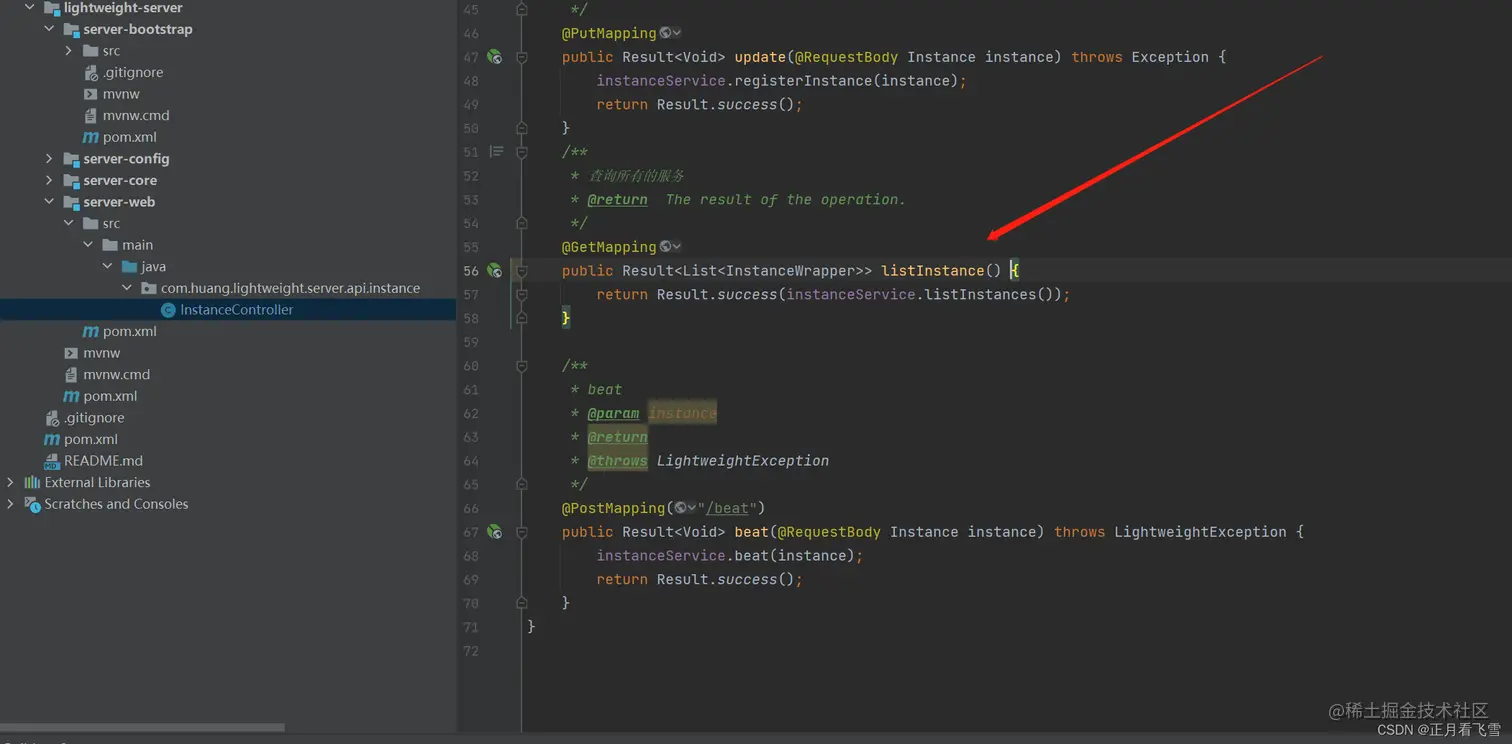This screenshot has width=1512, height=744.
Task: Collapse the package com.huang.lightweight.server.api.instance
Action: tap(127, 288)
